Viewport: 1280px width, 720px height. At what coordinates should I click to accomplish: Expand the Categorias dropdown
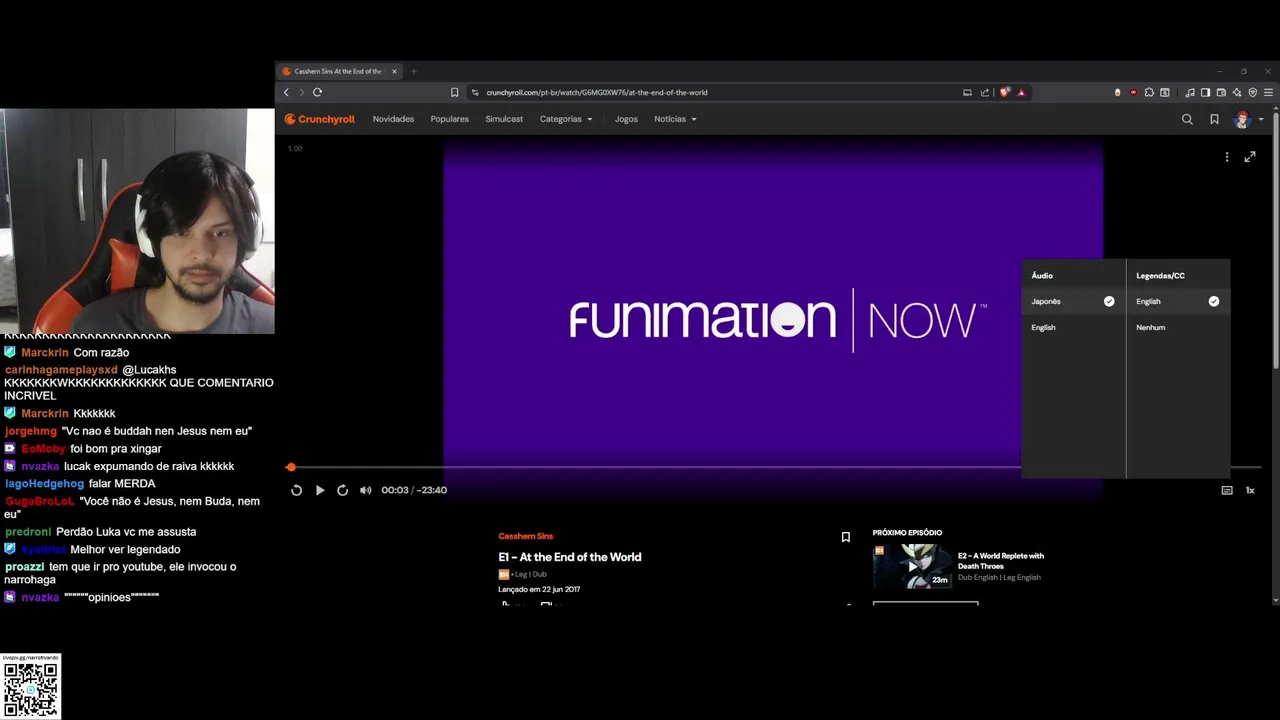[x=566, y=119]
